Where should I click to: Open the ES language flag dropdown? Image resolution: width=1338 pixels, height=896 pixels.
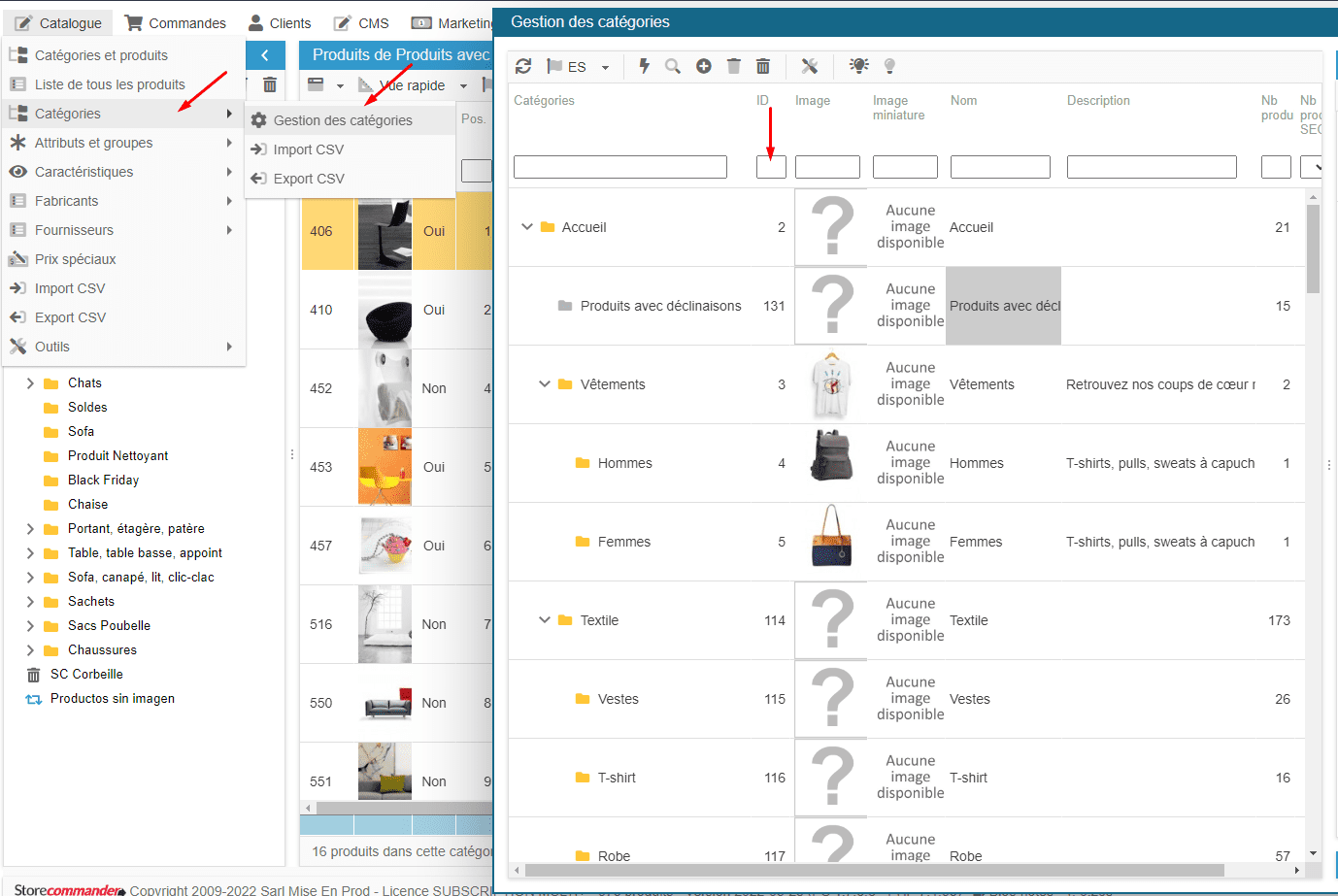[x=605, y=68]
